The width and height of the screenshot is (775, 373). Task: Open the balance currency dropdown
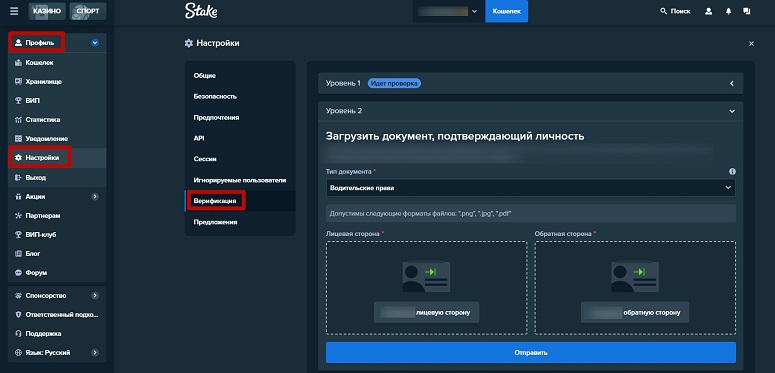tap(448, 11)
